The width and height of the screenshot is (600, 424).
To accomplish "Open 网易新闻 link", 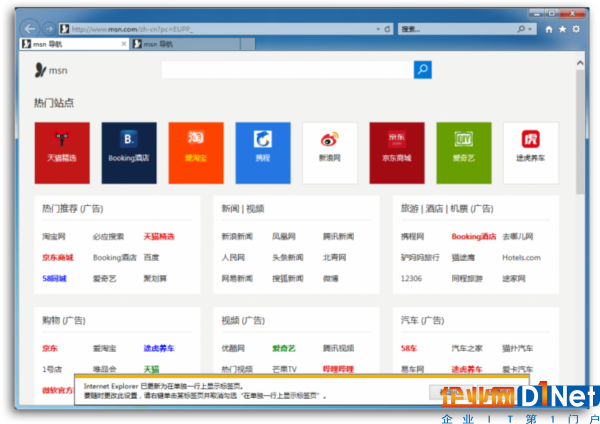I will (x=237, y=279).
